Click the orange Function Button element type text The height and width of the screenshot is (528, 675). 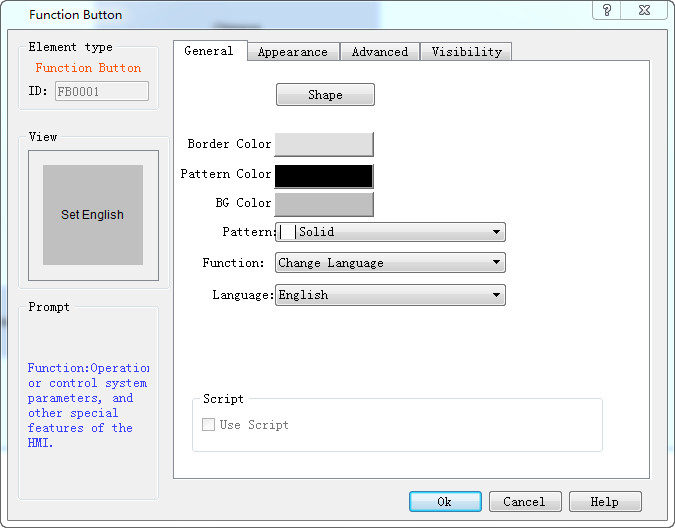click(x=88, y=68)
